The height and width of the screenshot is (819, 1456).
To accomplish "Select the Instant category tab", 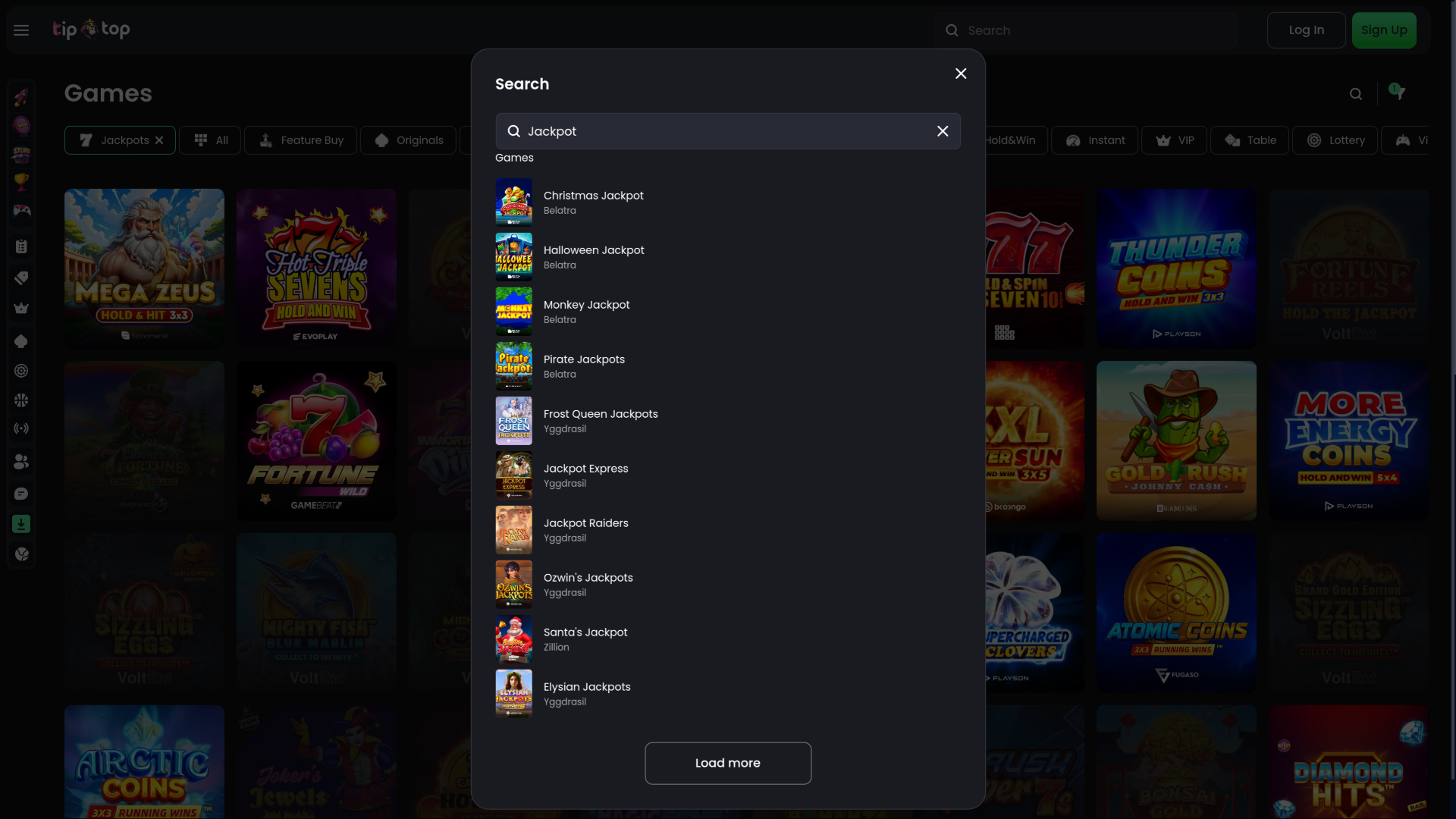I will [x=1094, y=140].
